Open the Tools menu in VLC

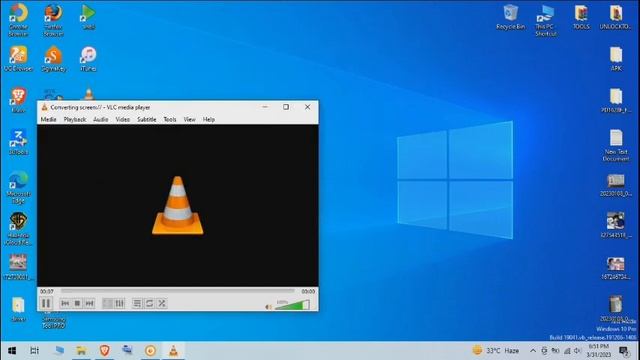170,120
